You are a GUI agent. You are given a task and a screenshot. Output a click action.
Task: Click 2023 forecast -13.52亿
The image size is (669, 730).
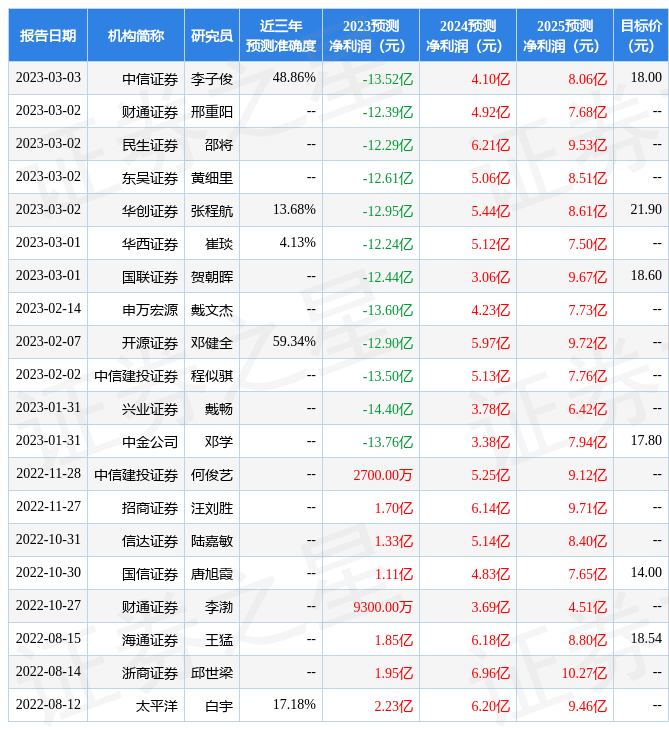[388, 79]
